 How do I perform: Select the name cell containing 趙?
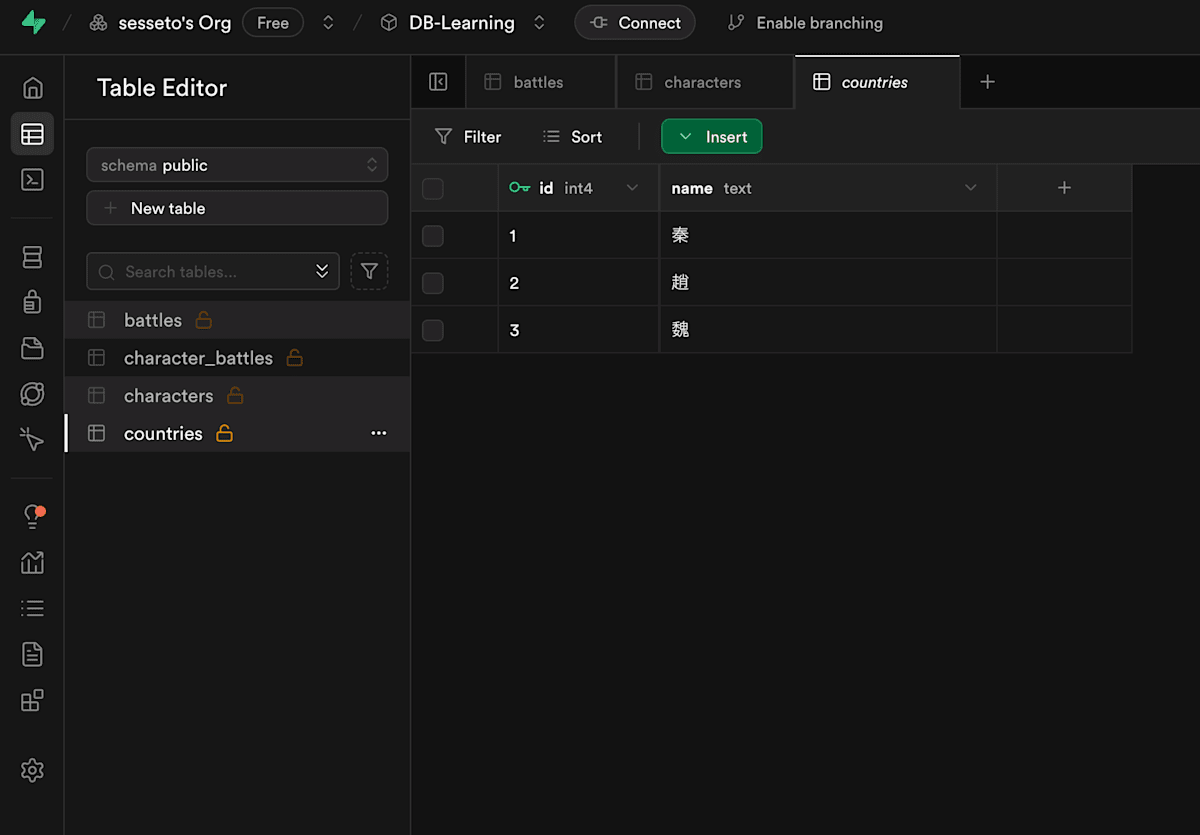click(x=828, y=283)
